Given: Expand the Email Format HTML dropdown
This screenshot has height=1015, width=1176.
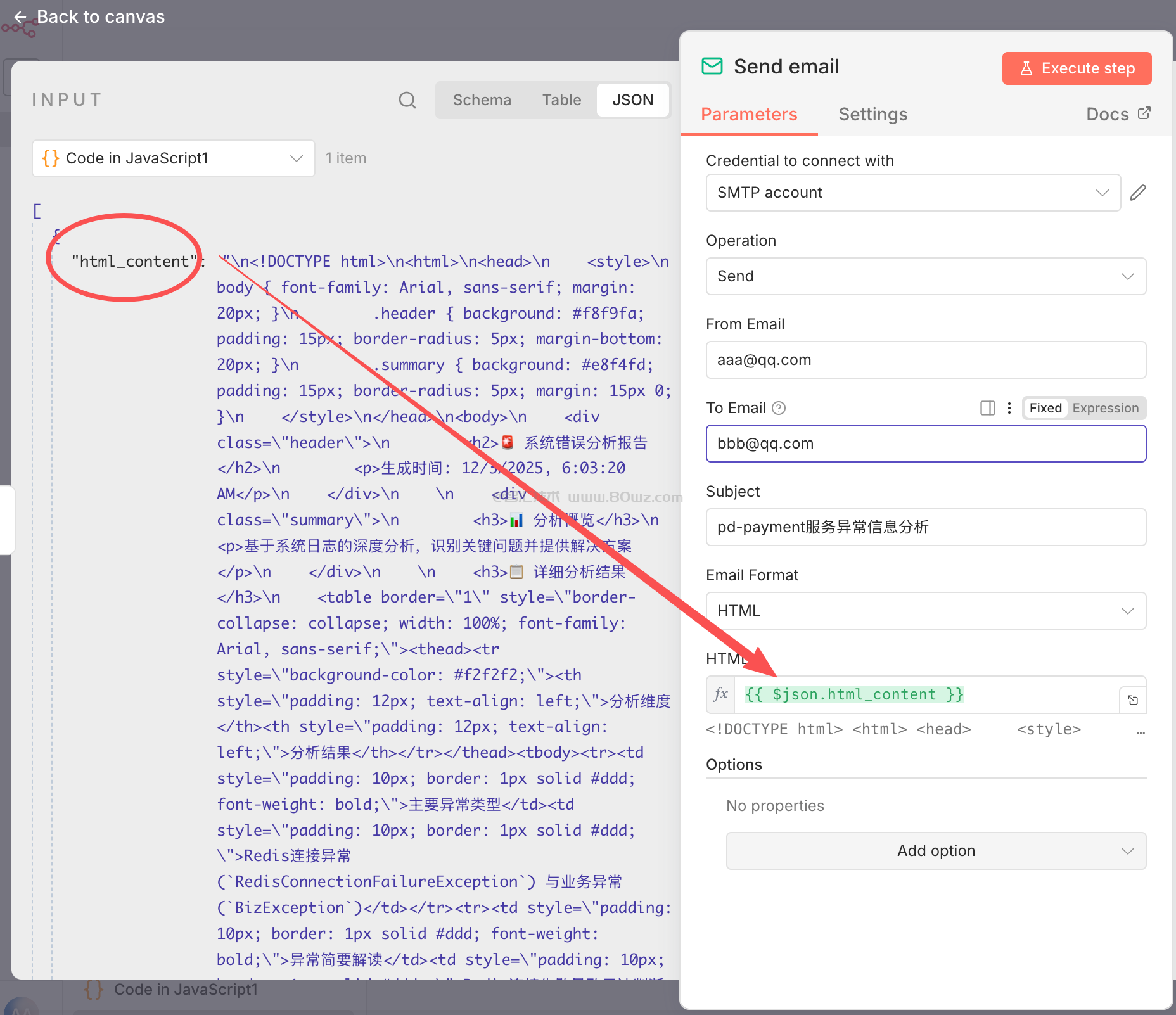Looking at the screenshot, I should [x=925, y=611].
